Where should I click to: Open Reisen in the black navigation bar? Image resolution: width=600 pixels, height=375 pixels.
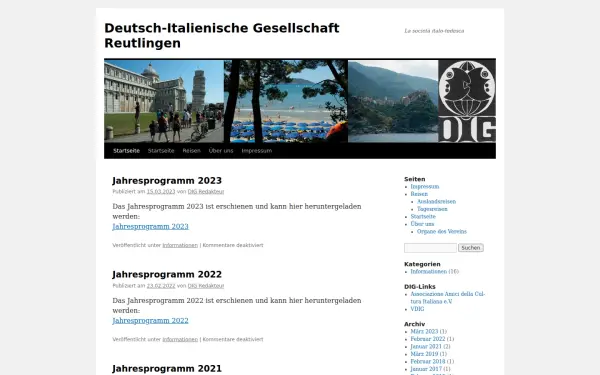(191, 151)
